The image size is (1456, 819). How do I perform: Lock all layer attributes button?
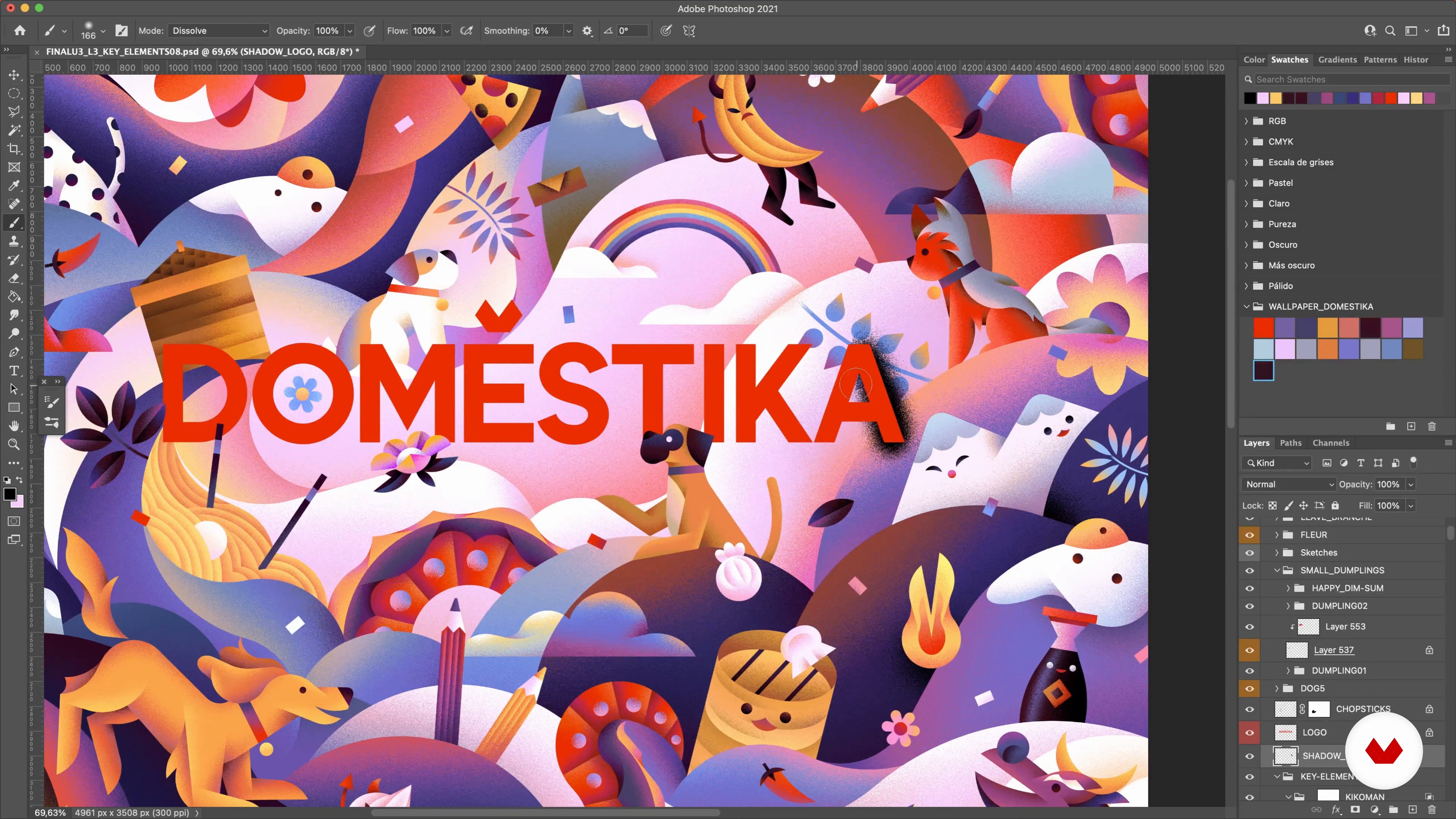(x=1335, y=506)
